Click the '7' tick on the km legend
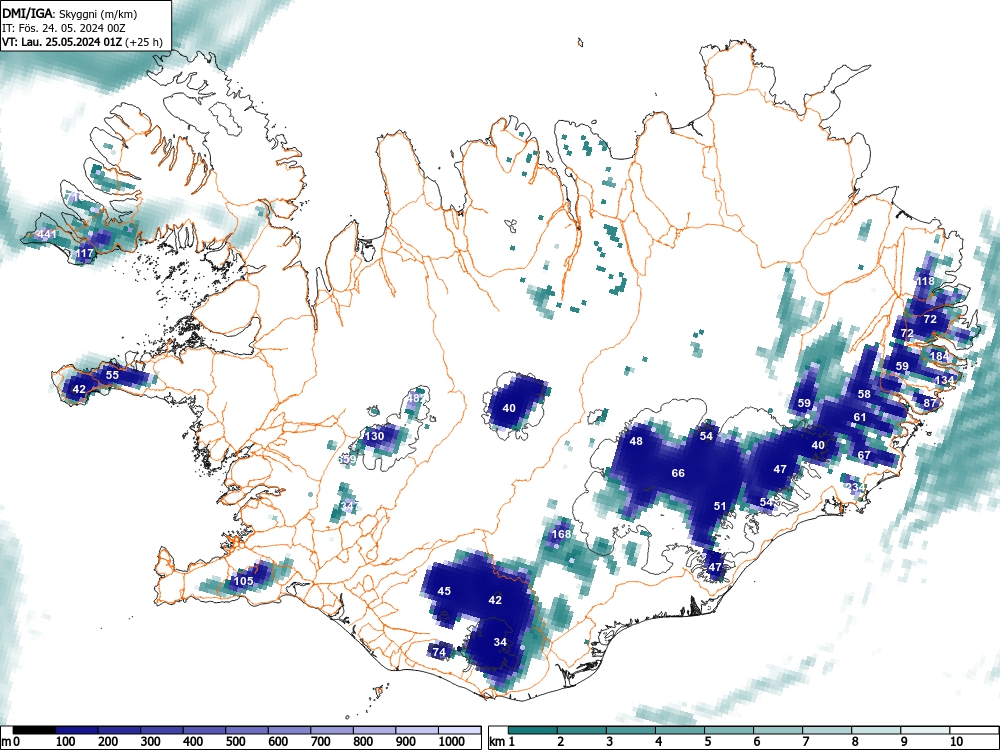 [x=805, y=742]
